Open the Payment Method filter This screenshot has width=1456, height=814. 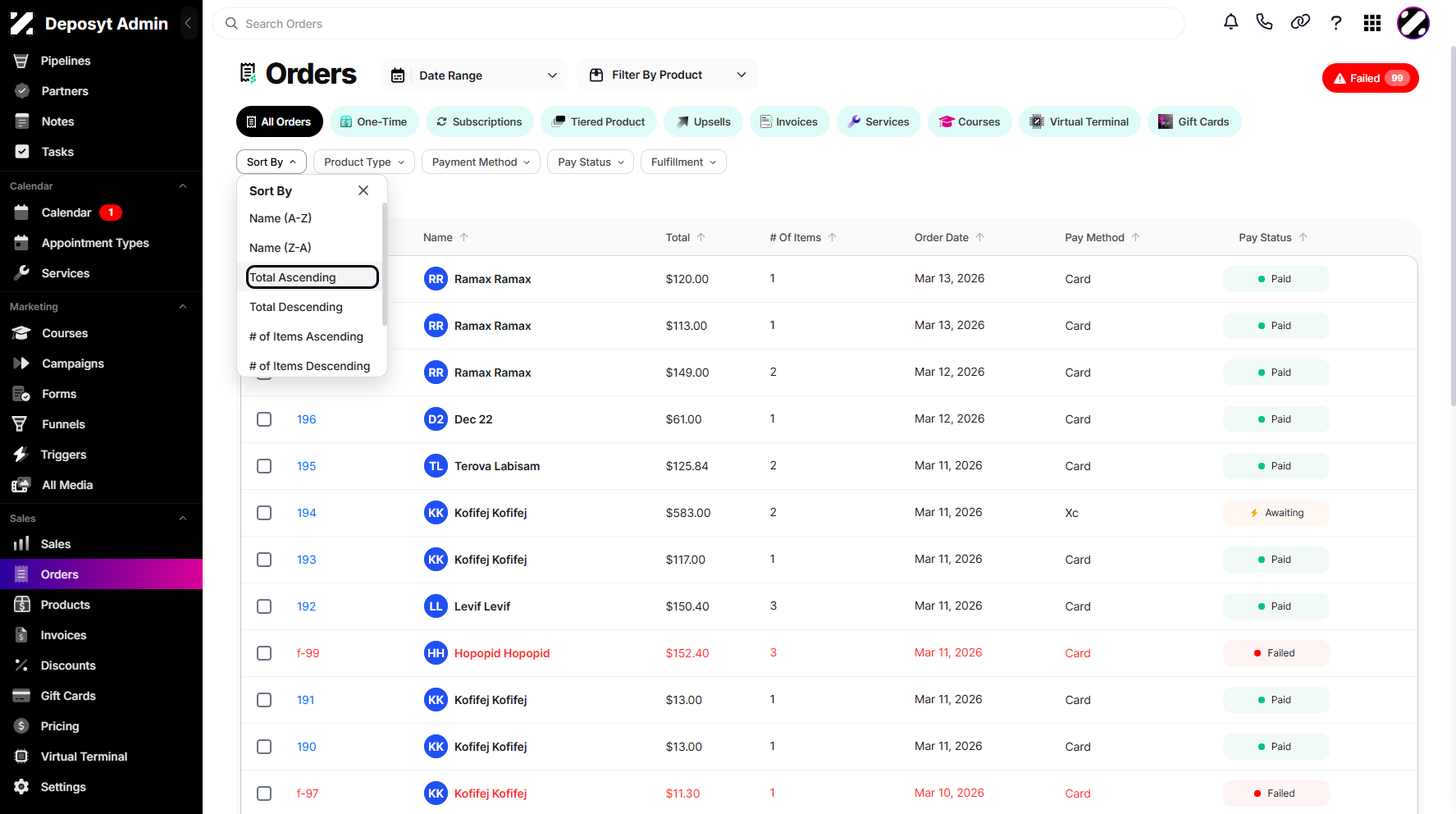pyautogui.click(x=481, y=162)
